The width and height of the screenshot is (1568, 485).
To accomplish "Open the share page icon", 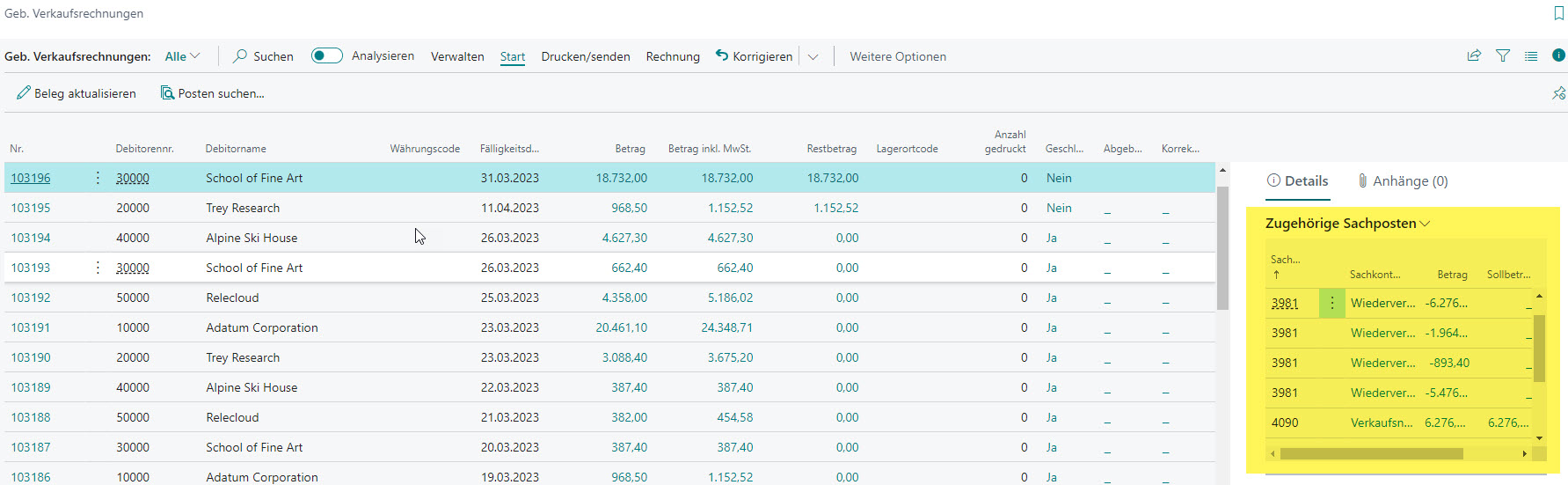I will coord(1474,55).
